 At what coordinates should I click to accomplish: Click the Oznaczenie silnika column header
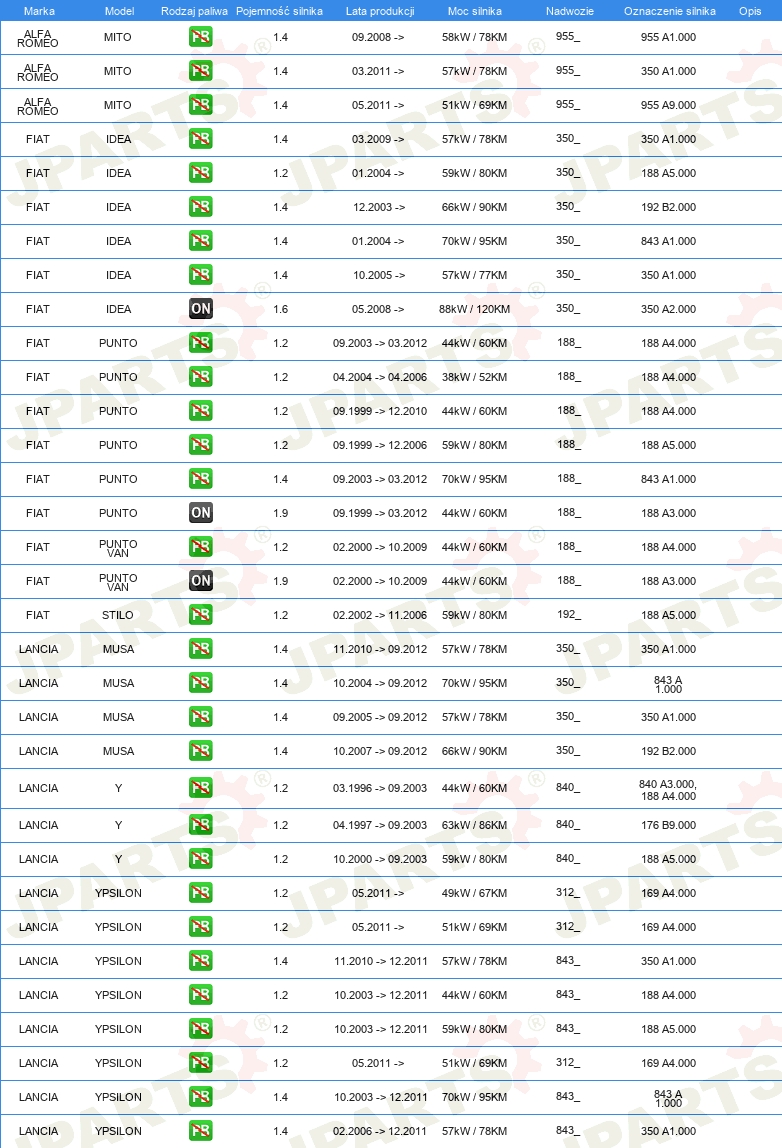(x=670, y=11)
